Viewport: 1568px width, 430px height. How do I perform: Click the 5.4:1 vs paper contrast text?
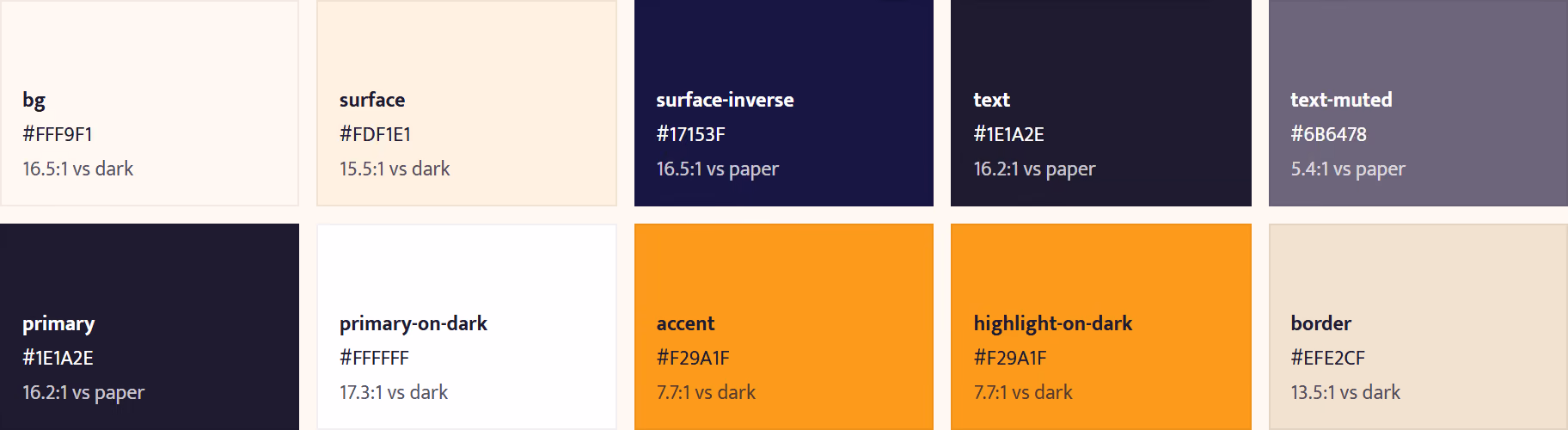coord(1348,169)
